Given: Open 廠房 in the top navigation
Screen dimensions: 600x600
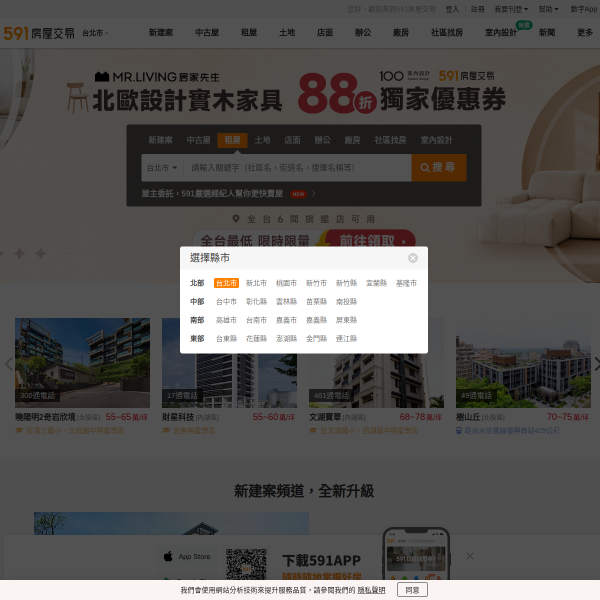Looking at the screenshot, I should click(x=401, y=33).
